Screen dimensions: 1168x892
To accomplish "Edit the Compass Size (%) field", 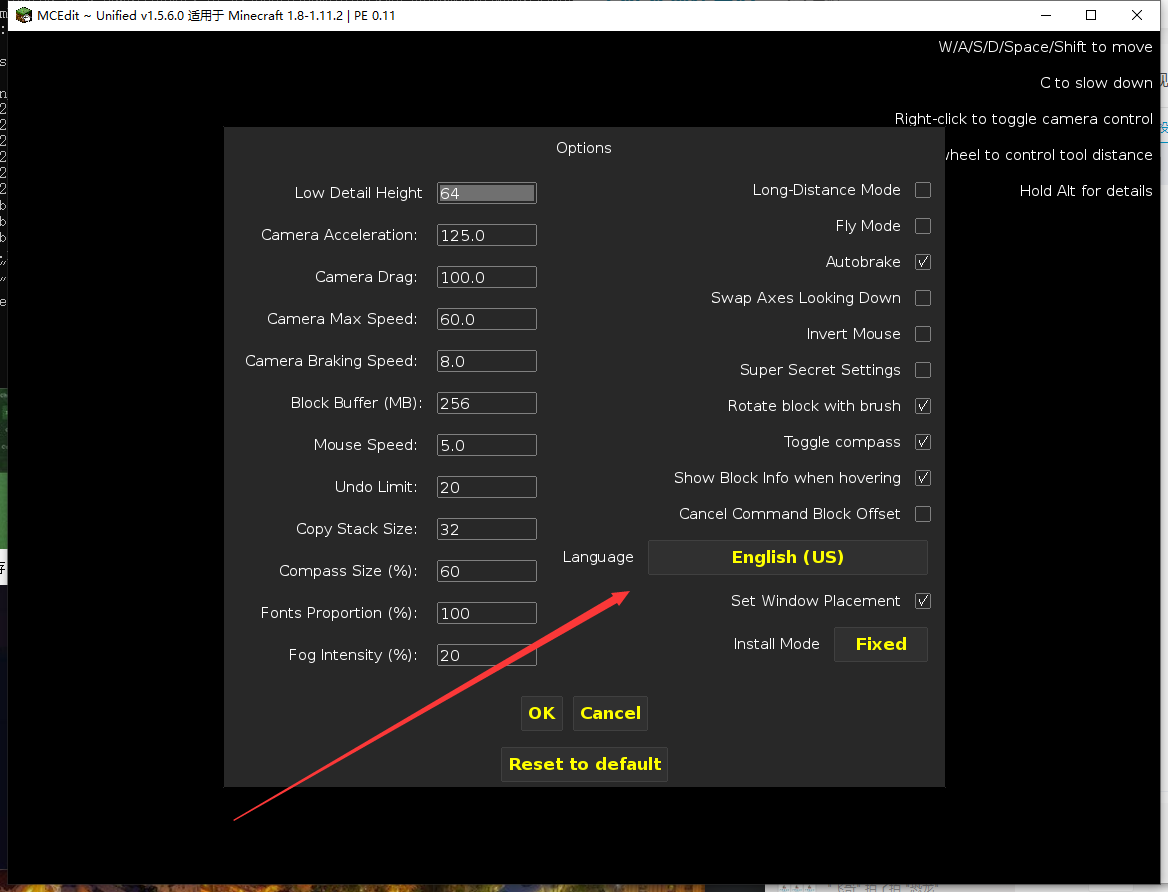I will 486,571.
